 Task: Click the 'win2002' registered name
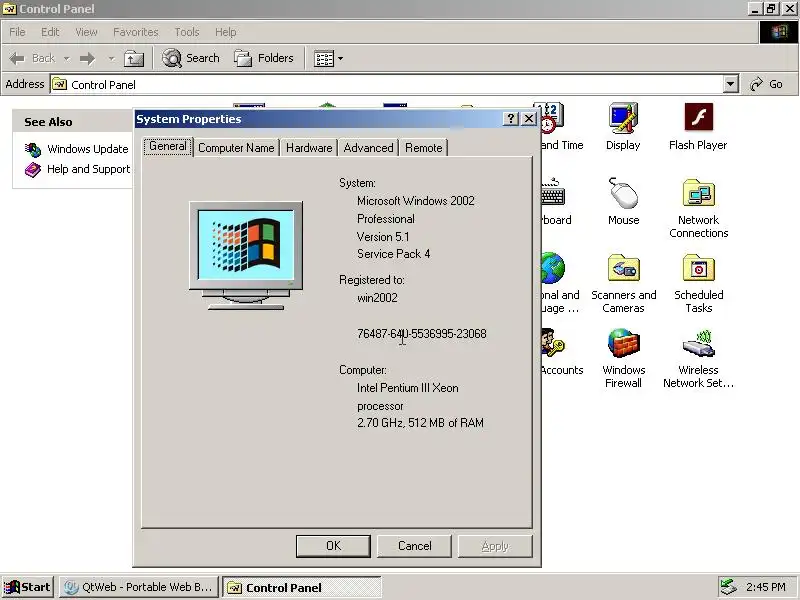(377, 298)
